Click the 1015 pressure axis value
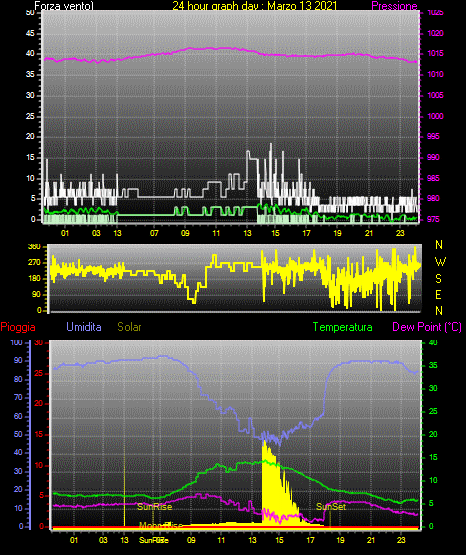Viewport: 466px width, 555px height. 435,53
